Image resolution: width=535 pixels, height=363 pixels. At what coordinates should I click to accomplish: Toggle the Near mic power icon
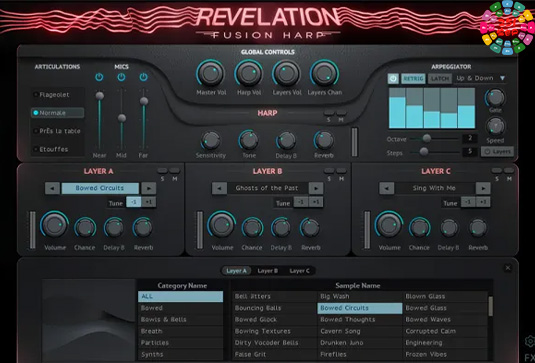(99, 77)
